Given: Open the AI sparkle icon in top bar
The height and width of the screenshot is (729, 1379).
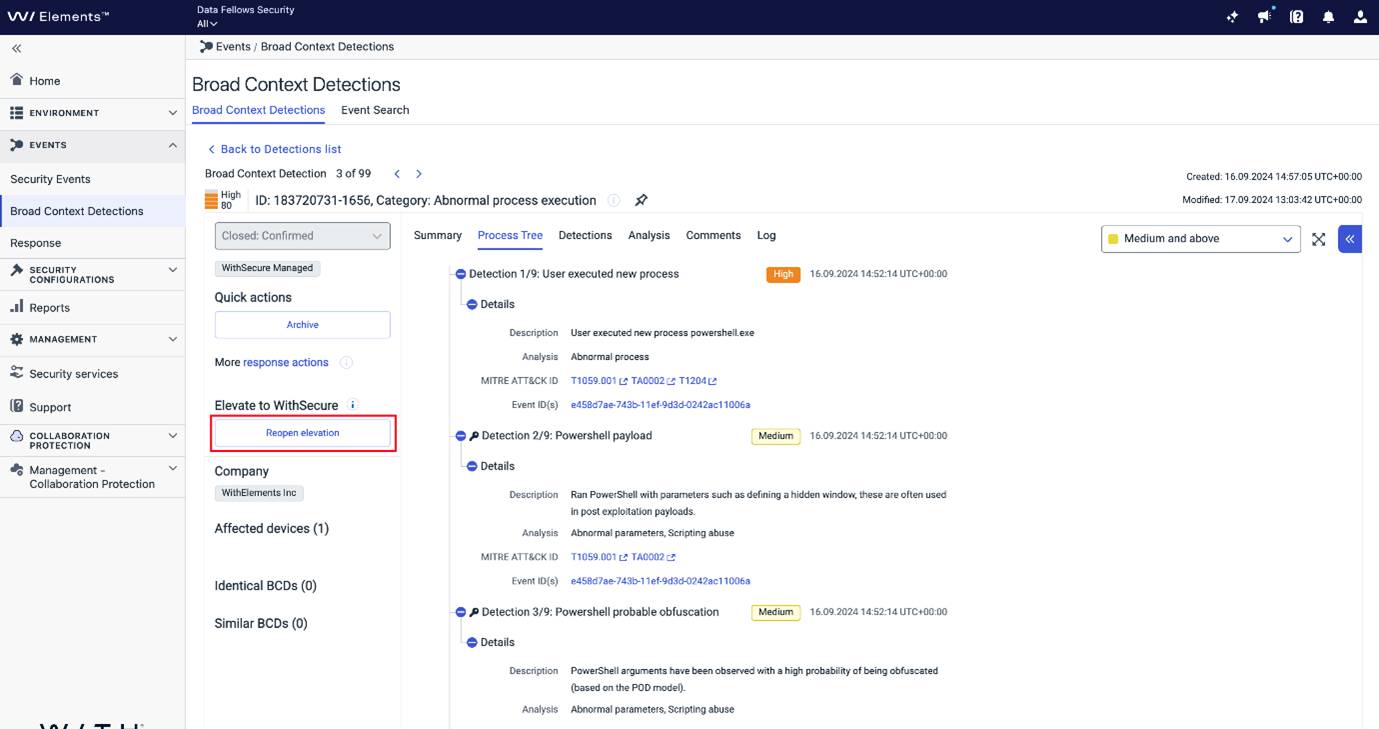Looking at the screenshot, I should pyautogui.click(x=1232, y=17).
